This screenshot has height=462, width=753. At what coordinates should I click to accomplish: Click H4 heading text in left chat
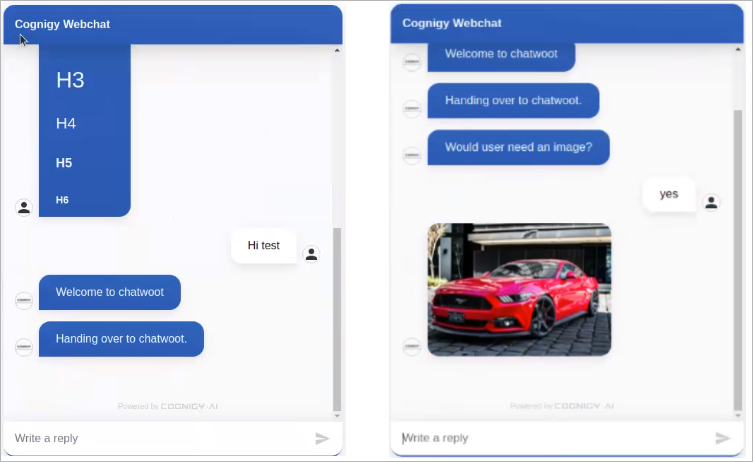(66, 123)
